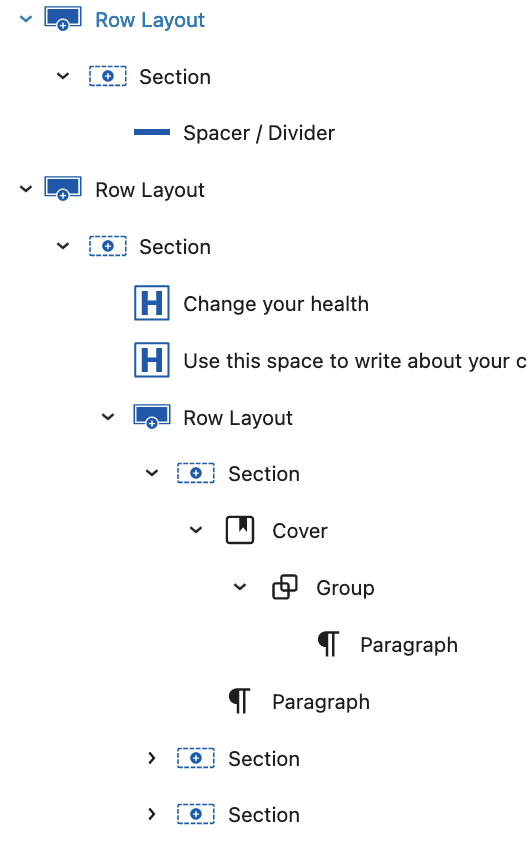The image size is (532, 848).
Task: Select the Cover block label
Action: (300, 531)
